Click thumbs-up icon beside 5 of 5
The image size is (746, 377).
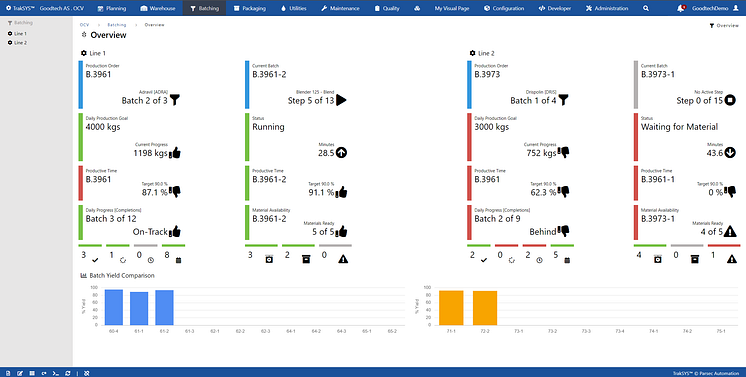click(341, 231)
